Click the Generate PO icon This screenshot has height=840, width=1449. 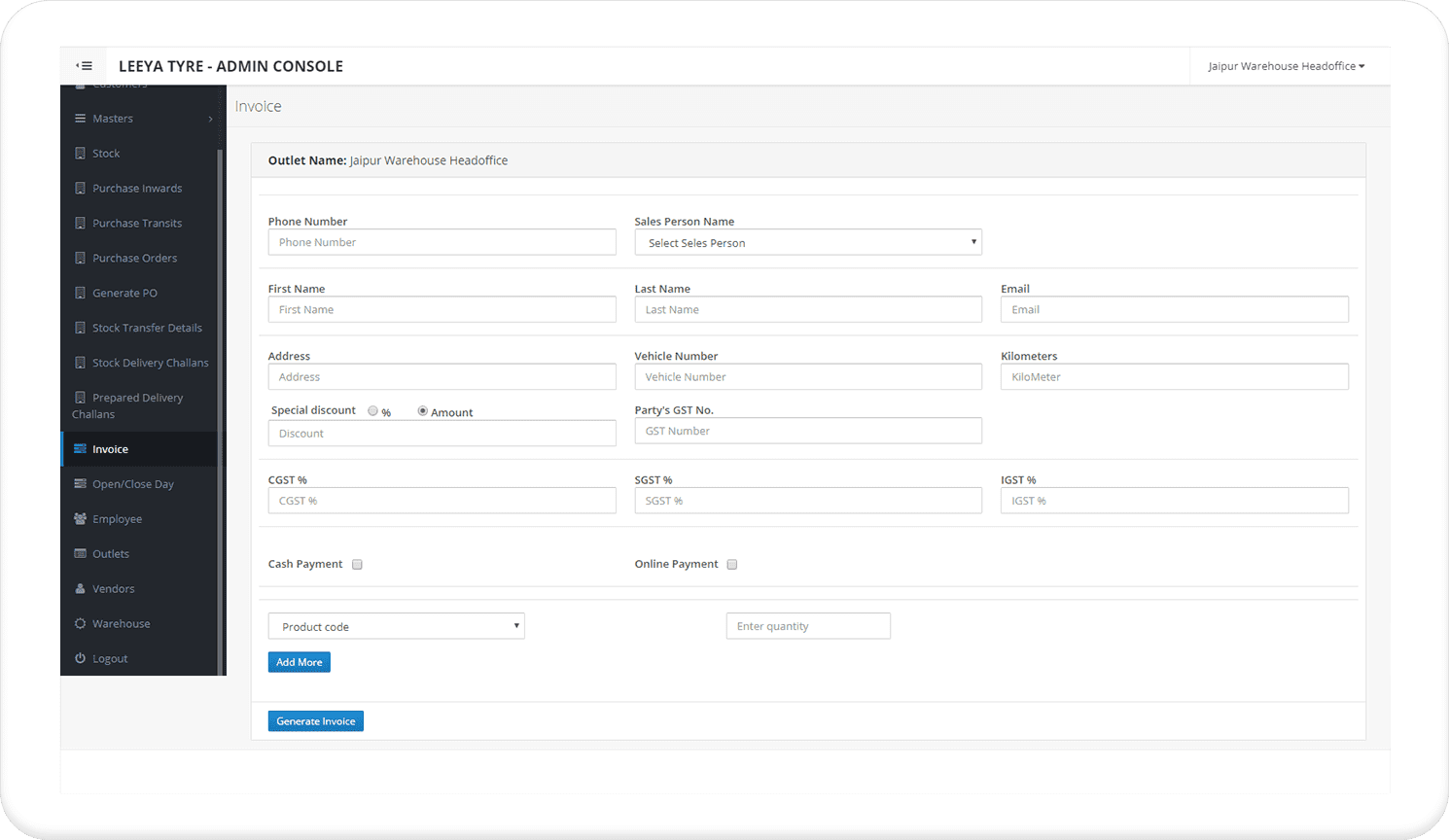(80, 294)
